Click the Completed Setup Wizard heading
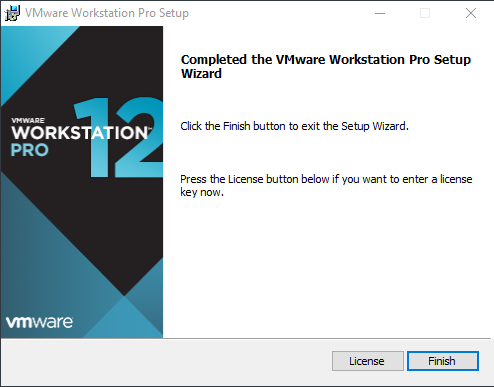Screen dimensions: 494x387 326,66
